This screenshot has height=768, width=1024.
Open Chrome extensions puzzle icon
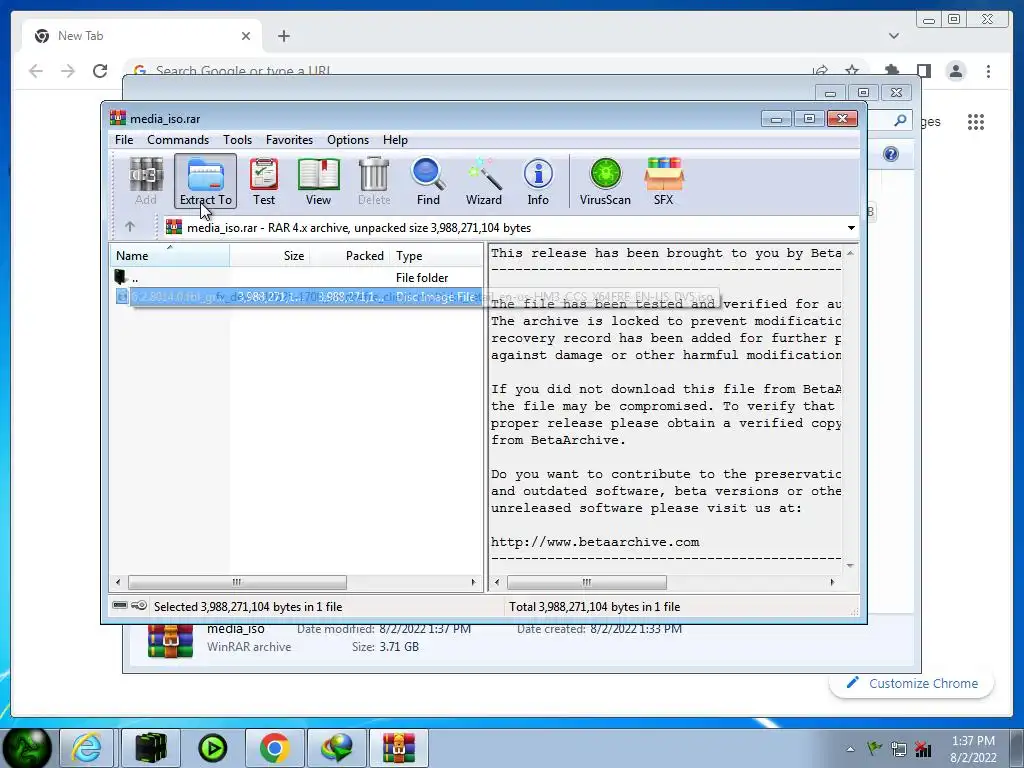tap(891, 71)
